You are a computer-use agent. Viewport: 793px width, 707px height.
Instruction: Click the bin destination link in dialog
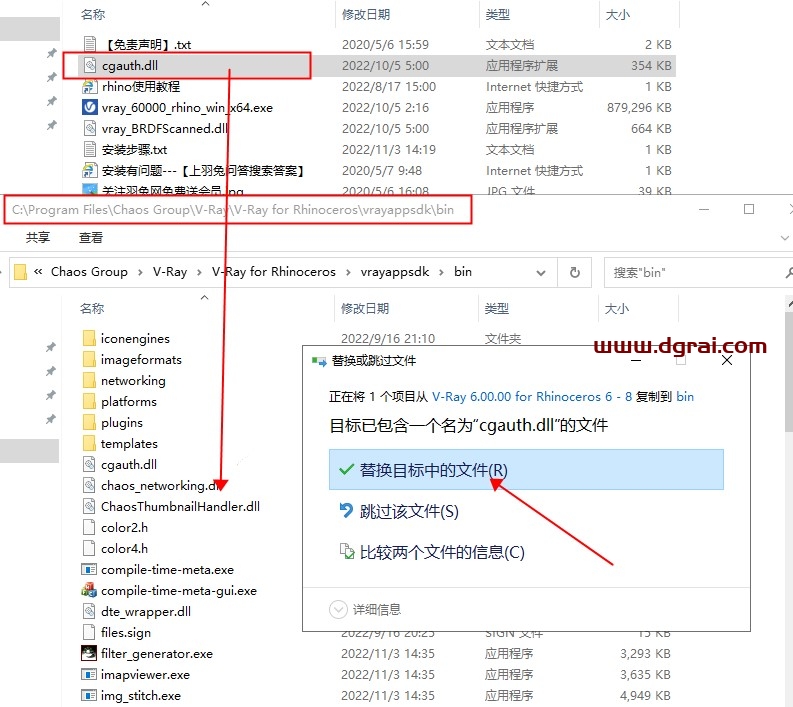pyautogui.click(x=685, y=397)
